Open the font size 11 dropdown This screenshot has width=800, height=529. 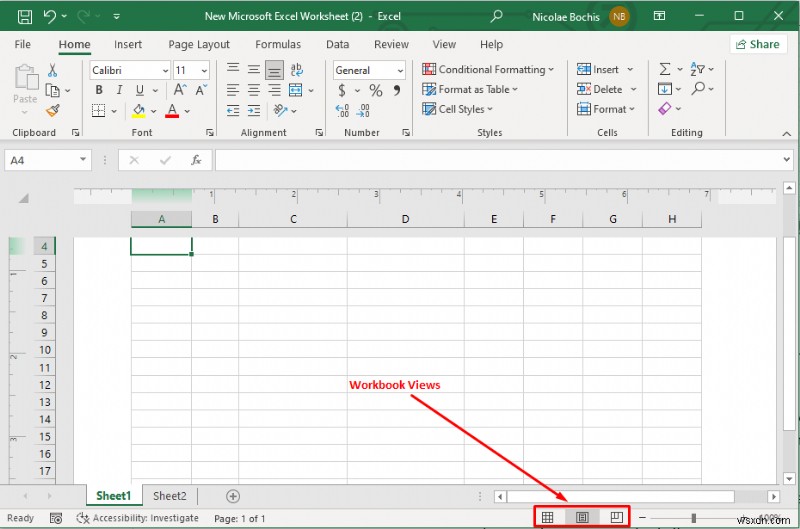pyautogui.click(x=204, y=70)
